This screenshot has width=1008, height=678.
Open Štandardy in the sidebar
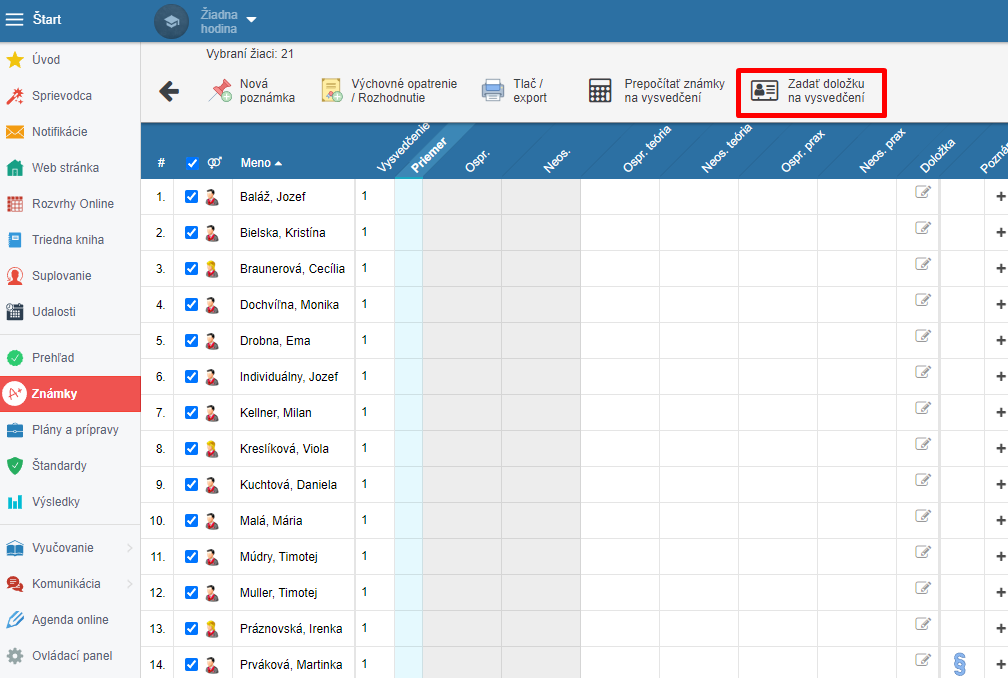pos(70,466)
